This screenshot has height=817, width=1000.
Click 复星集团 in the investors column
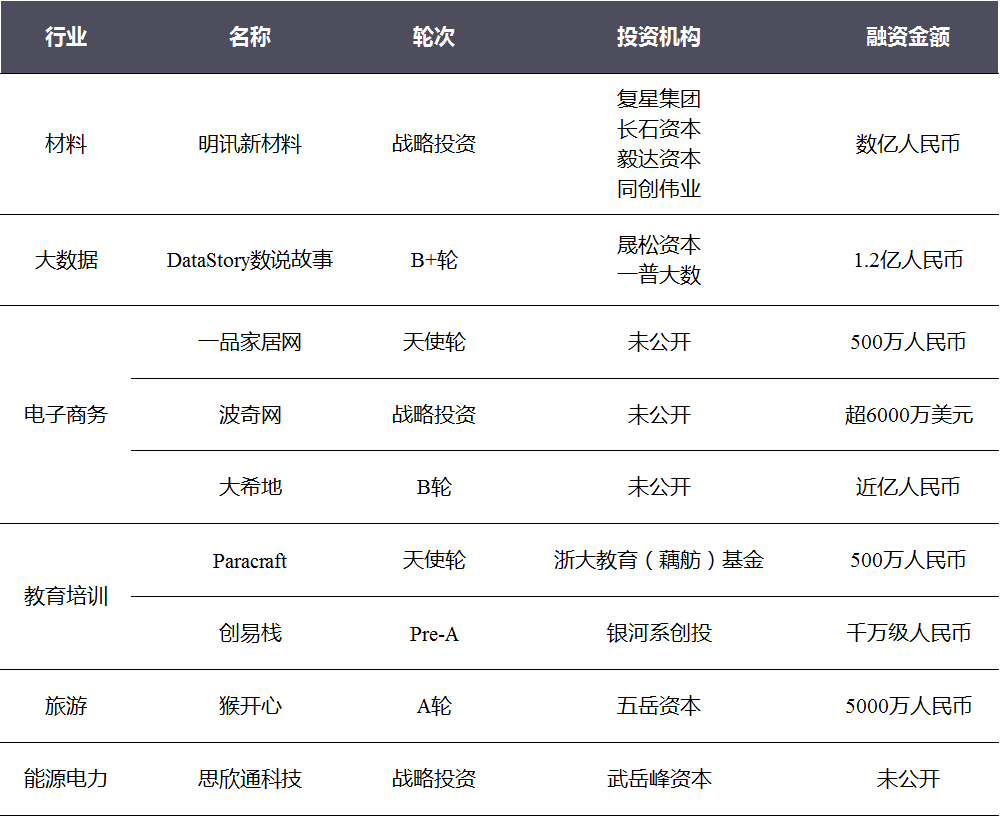pyautogui.click(x=659, y=99)
